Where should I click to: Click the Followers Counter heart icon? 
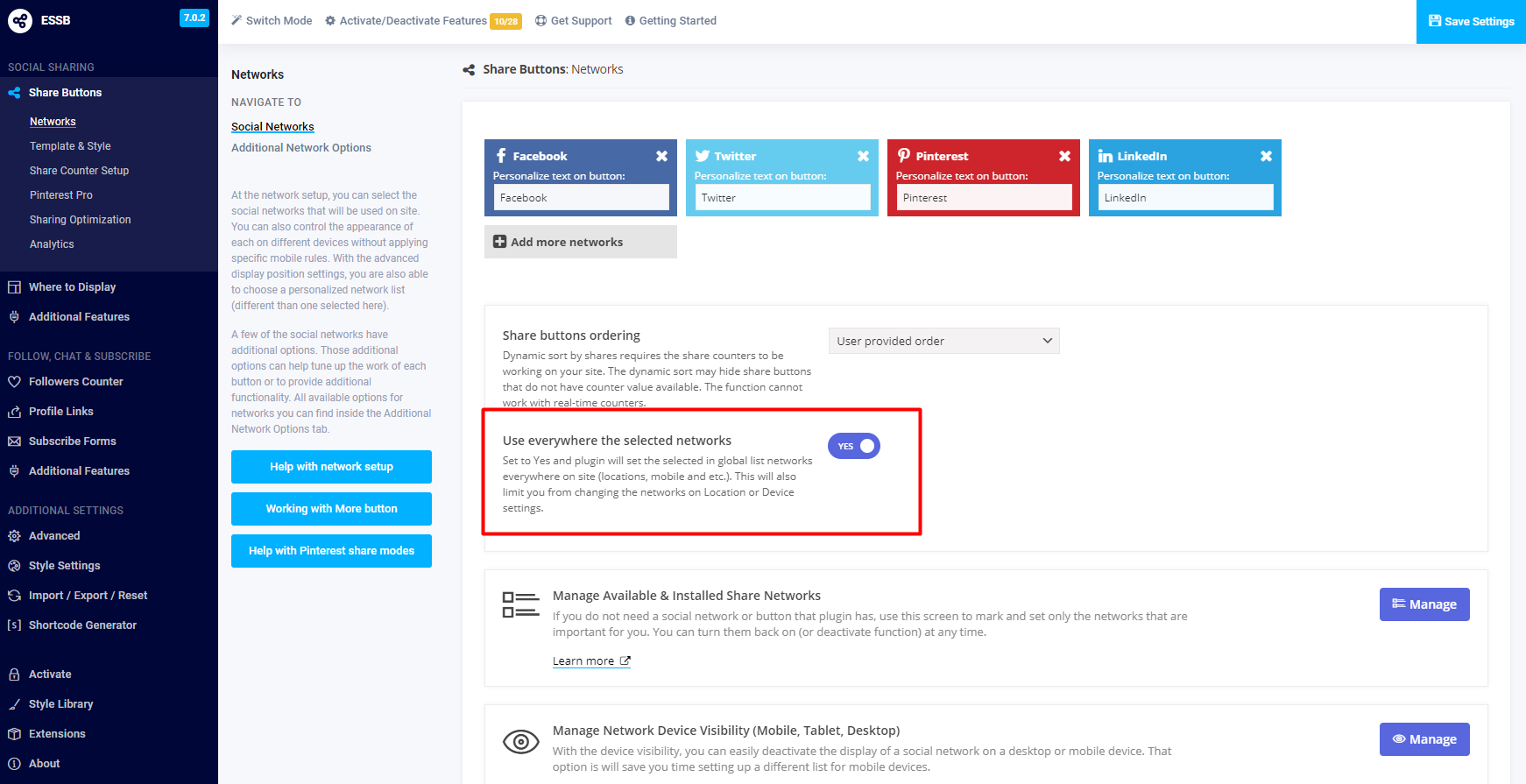pyautogui.click(x=14, y=382)
